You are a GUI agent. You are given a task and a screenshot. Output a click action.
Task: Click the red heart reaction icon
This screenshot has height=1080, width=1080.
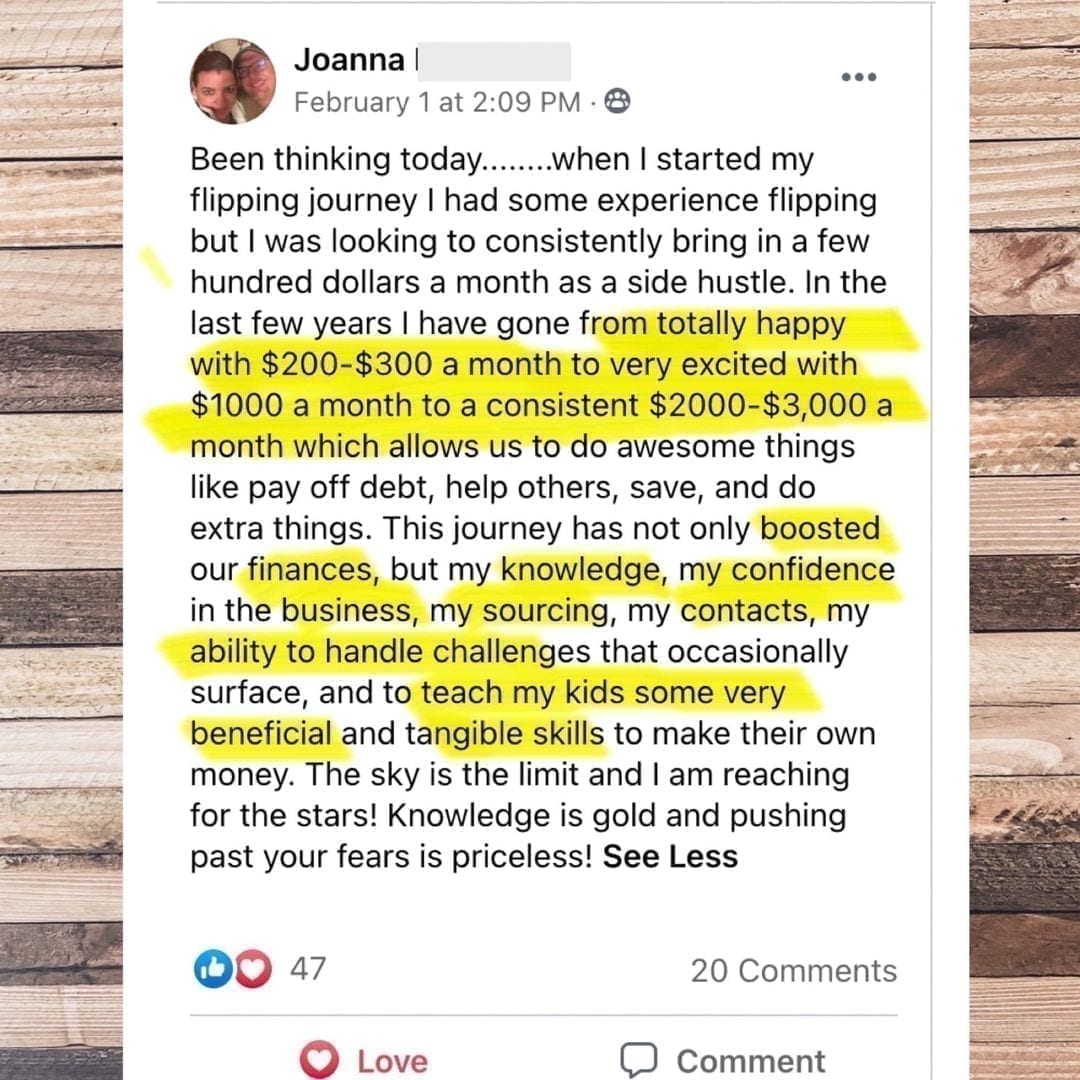coord(253,969)
